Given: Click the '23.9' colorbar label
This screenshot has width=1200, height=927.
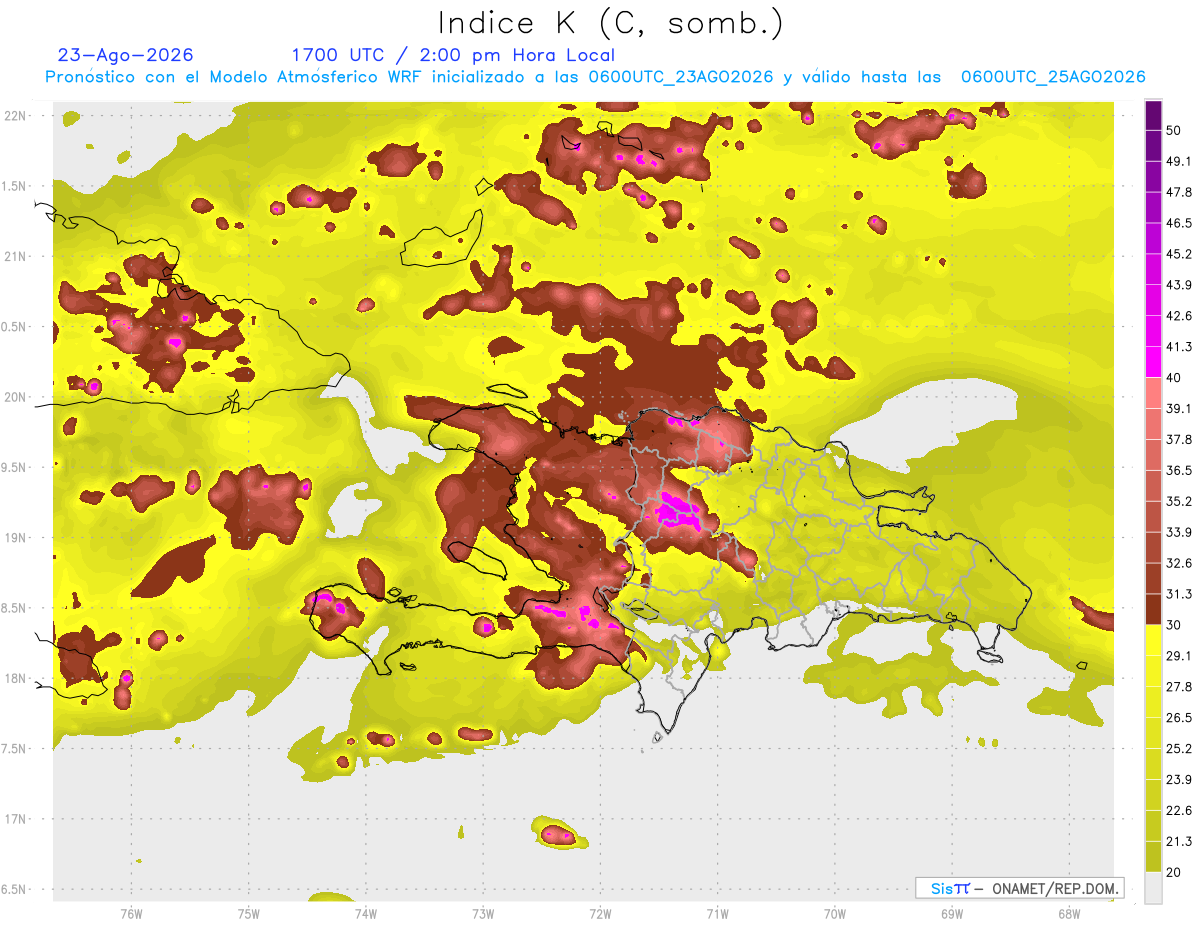Looking at the screenshot, I should click(1179, 779).
